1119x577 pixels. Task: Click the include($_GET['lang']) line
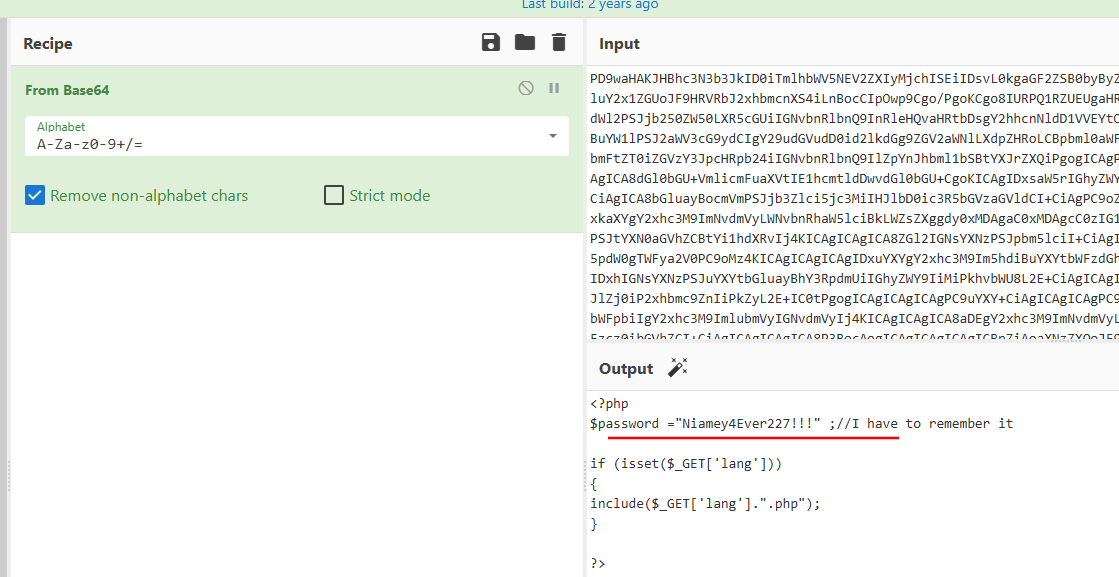[705, 504]
